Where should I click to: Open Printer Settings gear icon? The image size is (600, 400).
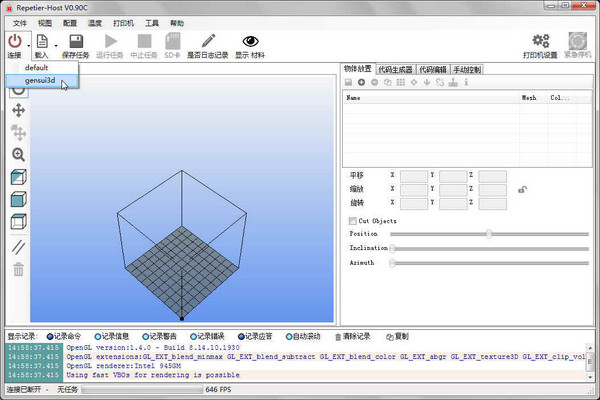541,41
